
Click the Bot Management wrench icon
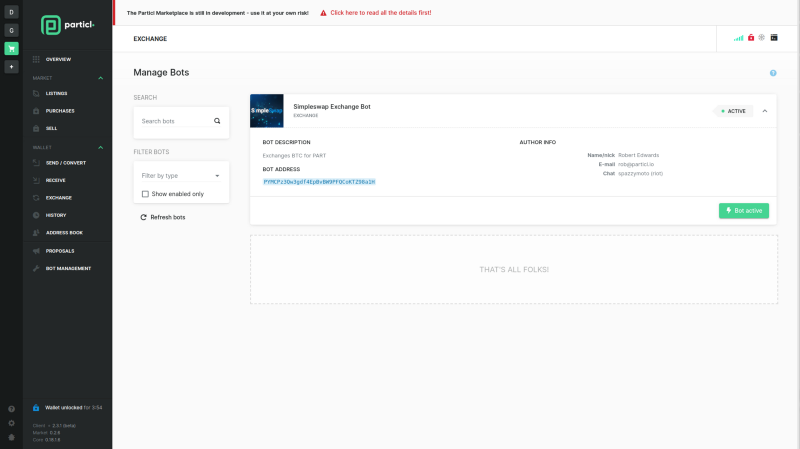pyautogui.click(x=36, y=268)
